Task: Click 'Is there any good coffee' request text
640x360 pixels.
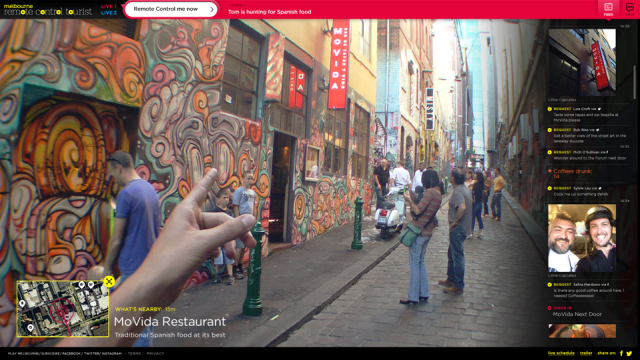Action: click(x=589, y=293)
